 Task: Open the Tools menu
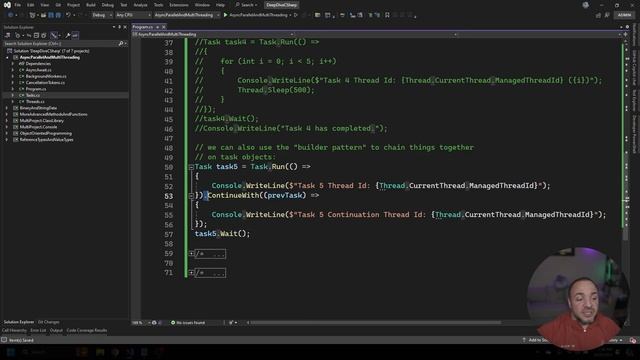point(158,5)
